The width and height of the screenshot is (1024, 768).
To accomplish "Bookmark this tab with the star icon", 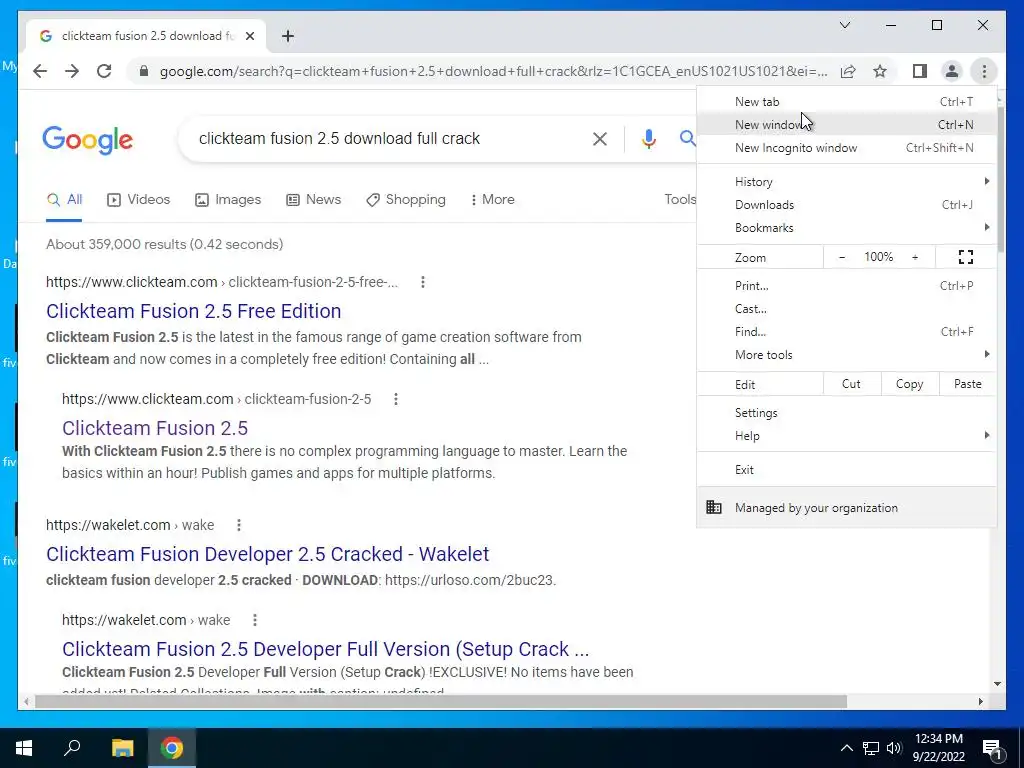I will click(x=880, y=71).
